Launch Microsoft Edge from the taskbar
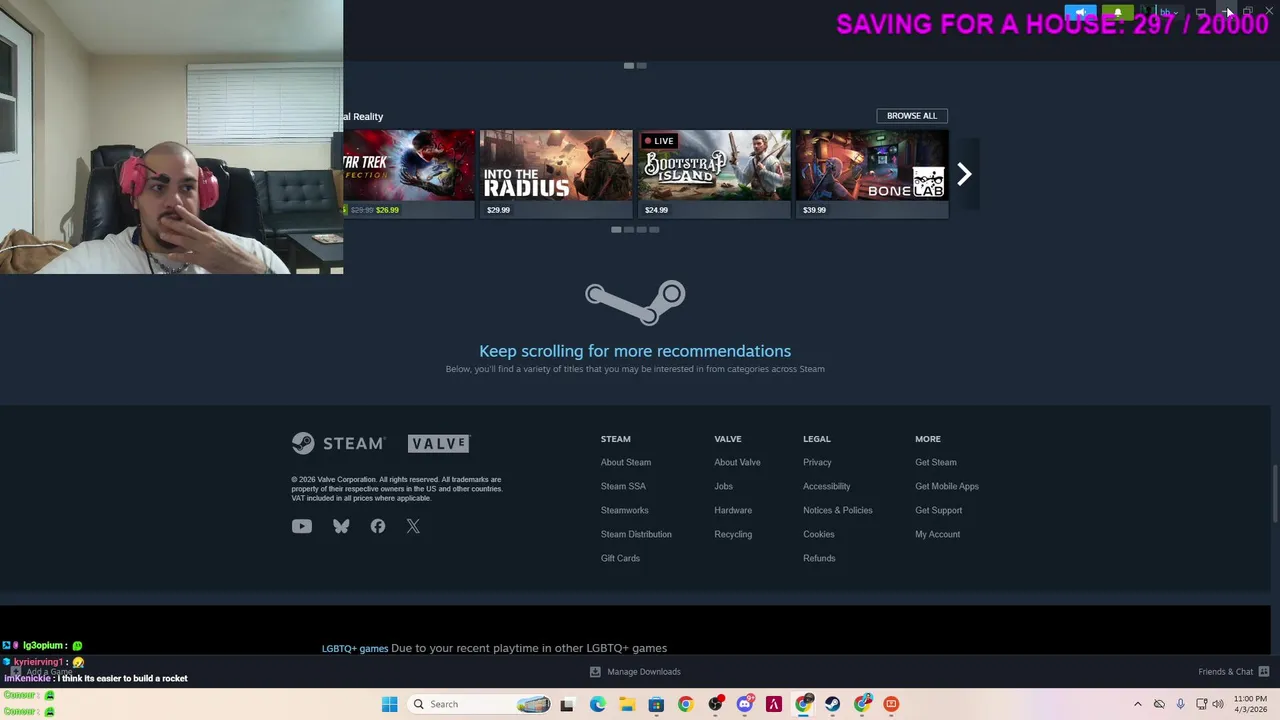Image resolution: width=1280 pixels, height=720 pixels. pos(597,704)
